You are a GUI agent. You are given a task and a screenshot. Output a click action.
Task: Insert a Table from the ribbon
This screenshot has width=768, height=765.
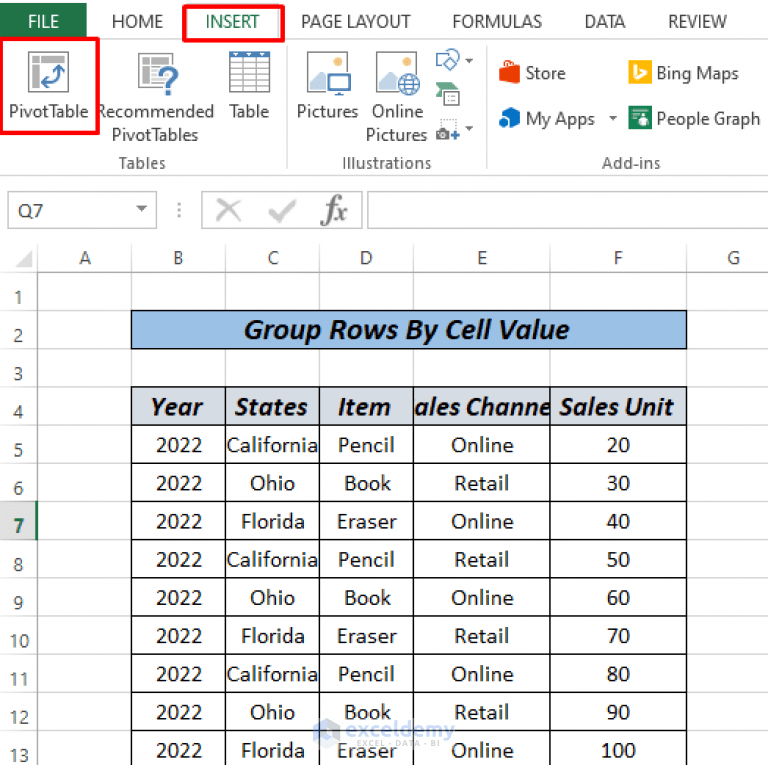(249, 85)
